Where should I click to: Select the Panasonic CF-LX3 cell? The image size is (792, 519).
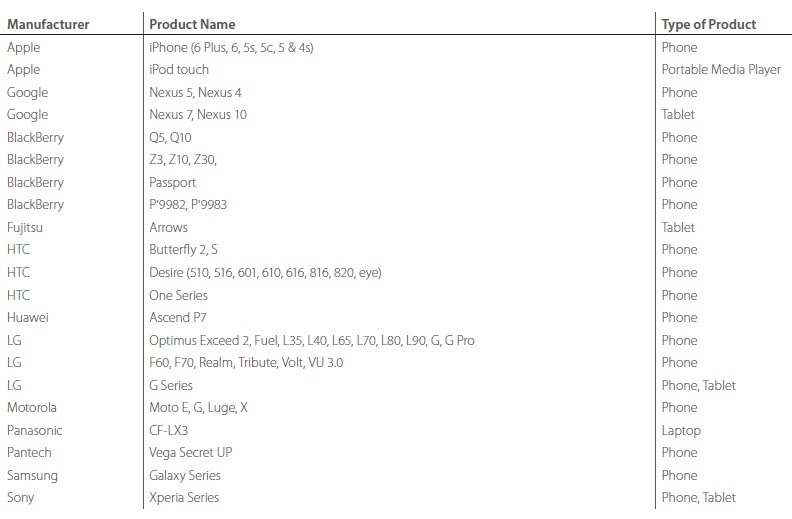pyautogui.click(x=168, y=431)
